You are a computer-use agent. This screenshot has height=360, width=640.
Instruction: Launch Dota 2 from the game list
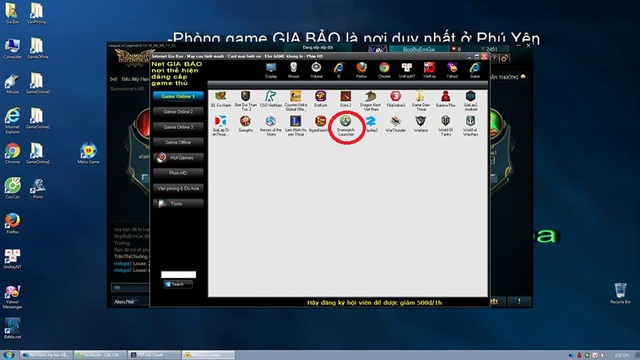[x=345, y=99]
